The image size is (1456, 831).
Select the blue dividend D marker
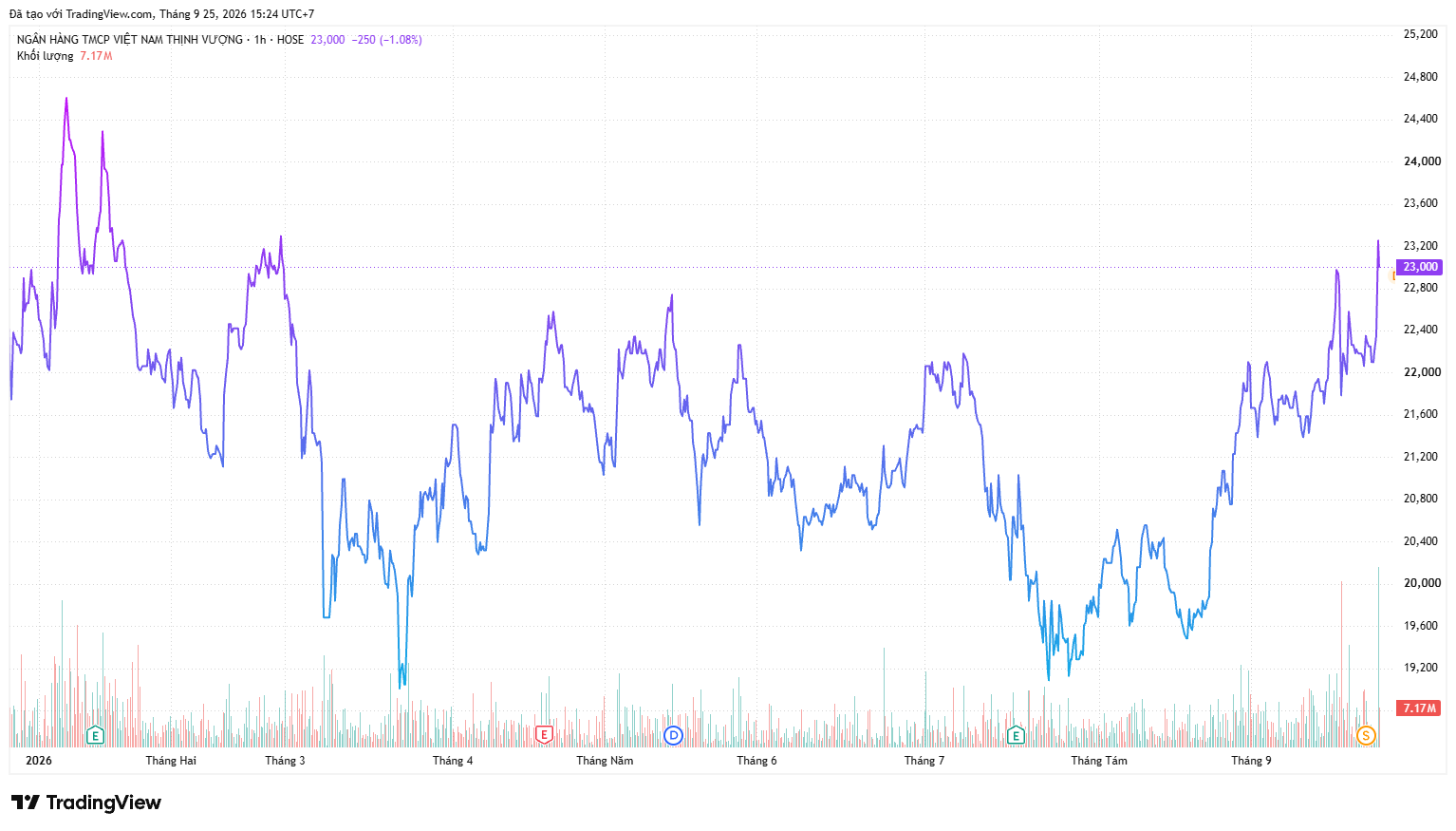coord(673,735)
